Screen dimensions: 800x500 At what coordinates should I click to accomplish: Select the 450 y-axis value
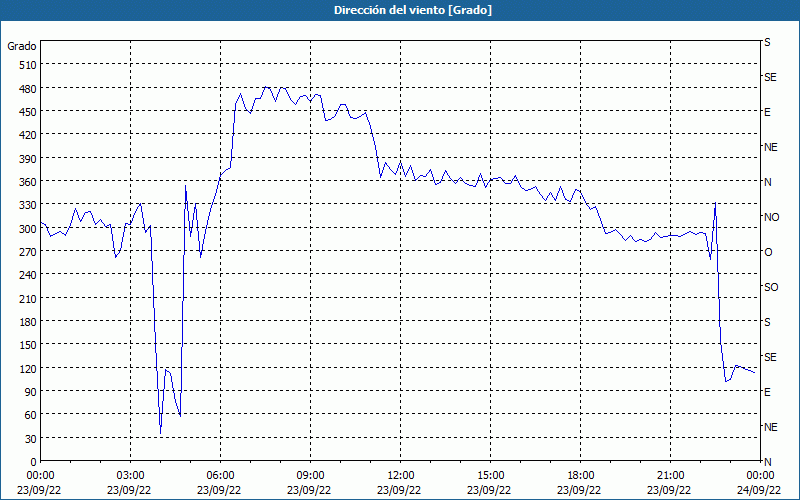(x=28, y=112)
